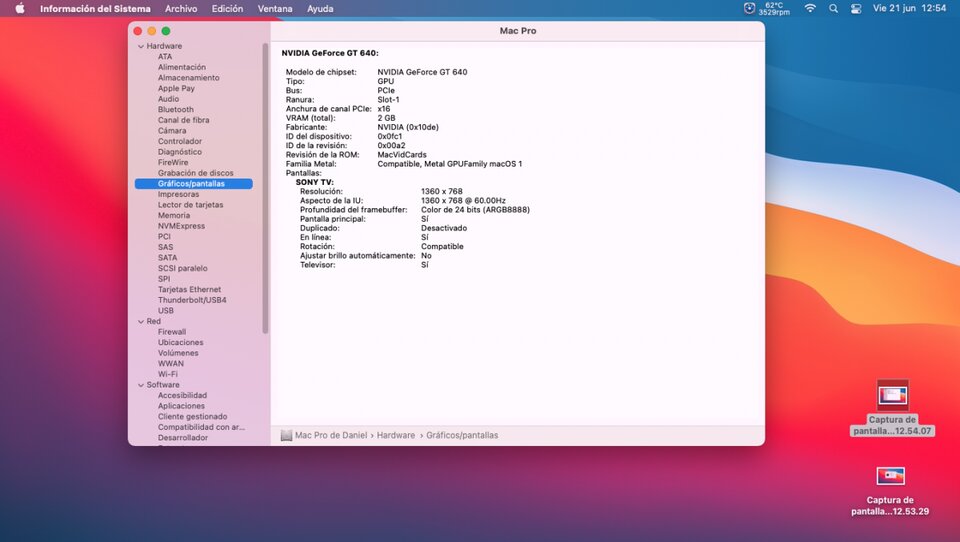The height and width of the screenshot is (542, 960).
Task: Click the Wi-Fi status icon
Action: (x=810, y=8)
